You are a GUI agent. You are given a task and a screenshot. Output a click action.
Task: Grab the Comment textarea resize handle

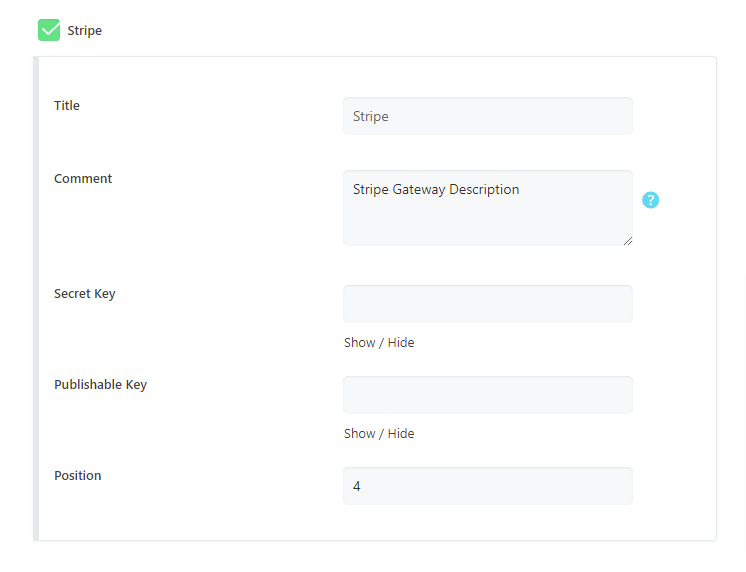pyautogui.click(x=628, y=241)
